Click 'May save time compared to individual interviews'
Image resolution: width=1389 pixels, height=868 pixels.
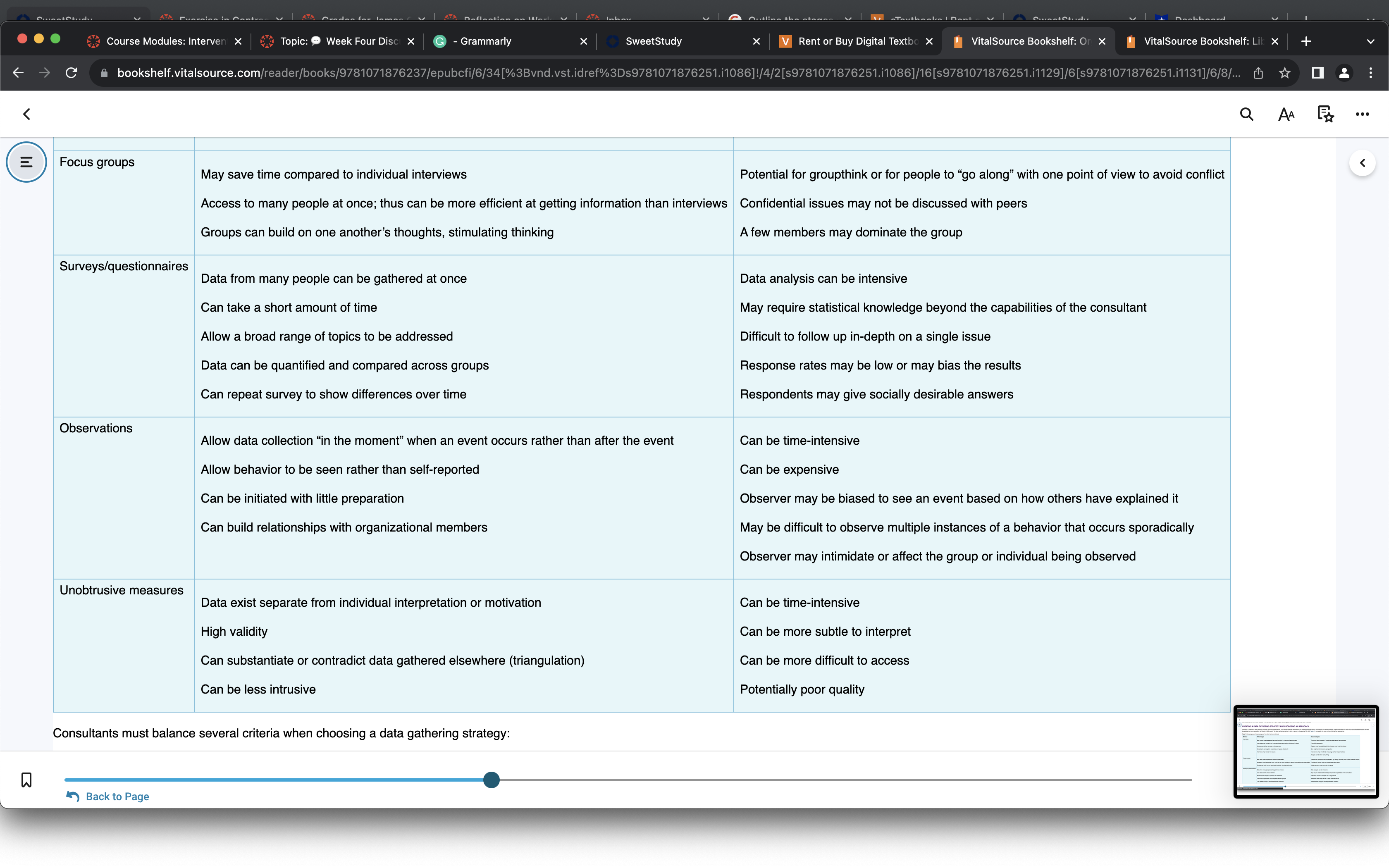coord(334,174)
